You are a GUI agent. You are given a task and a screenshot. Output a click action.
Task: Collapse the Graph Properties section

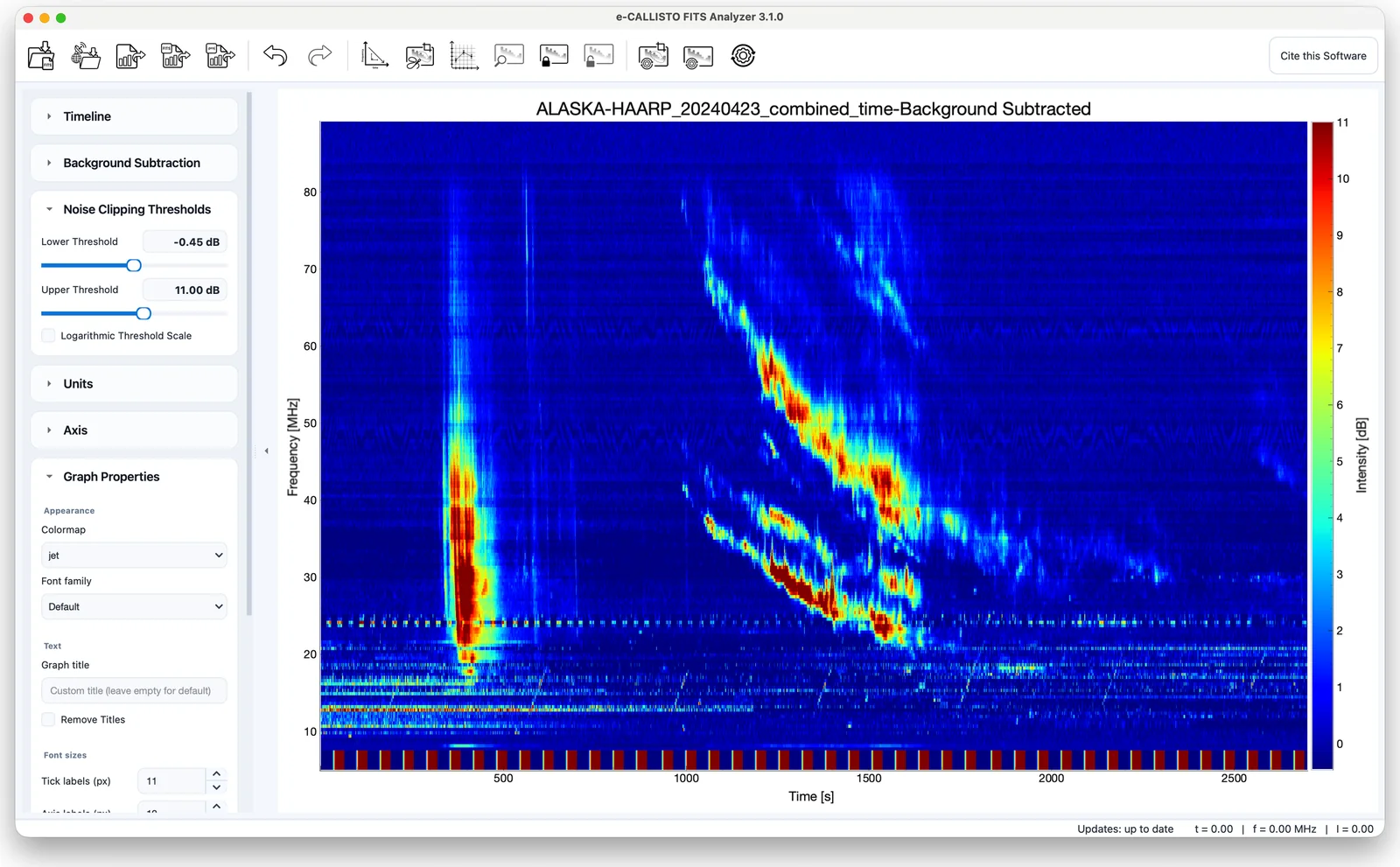coord(134,477)
